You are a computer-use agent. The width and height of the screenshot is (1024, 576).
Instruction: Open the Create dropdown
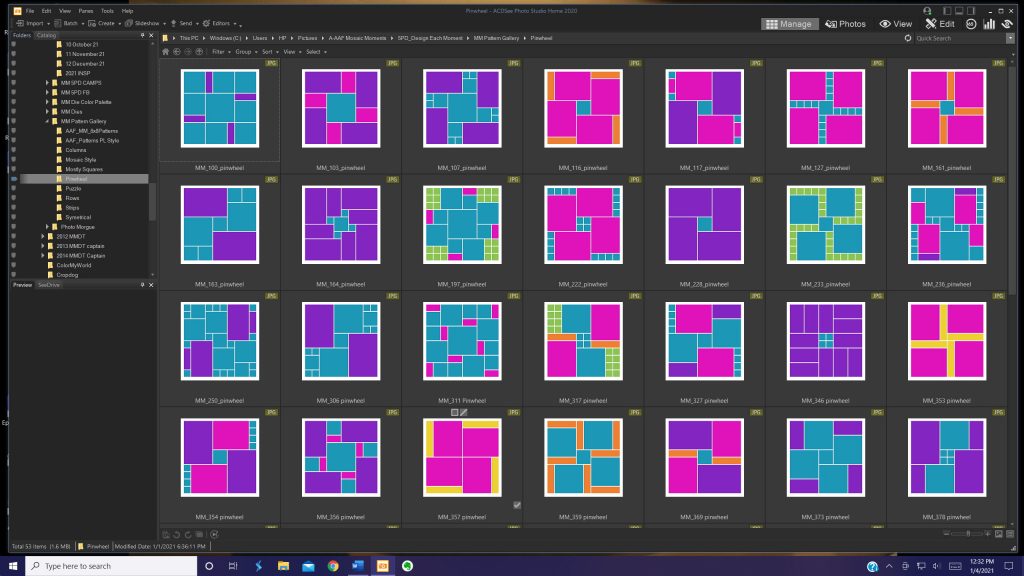point(105,24)
